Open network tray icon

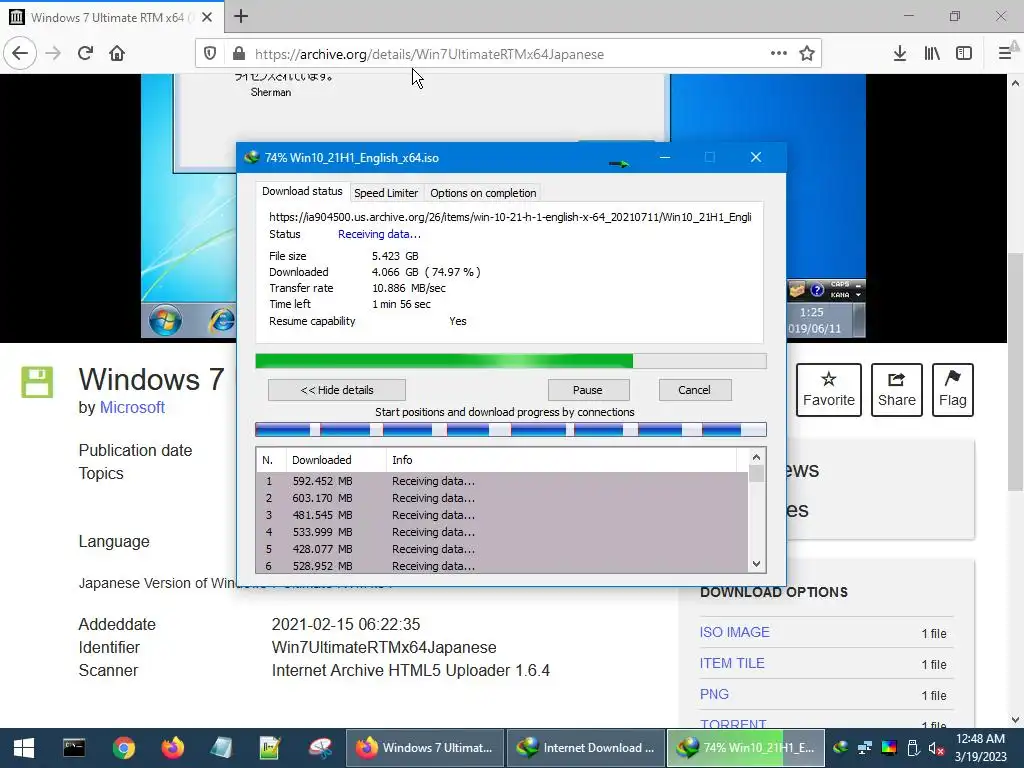[865, 748]
